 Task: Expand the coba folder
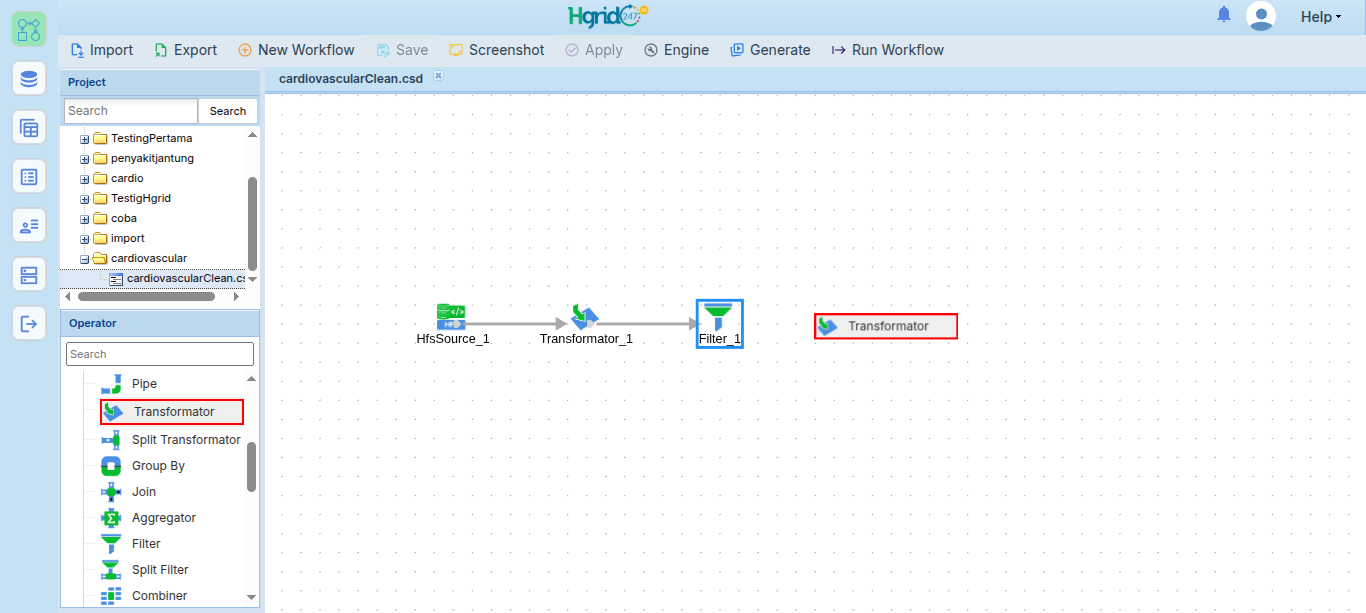pyautogui.click(x=85, y=219)
